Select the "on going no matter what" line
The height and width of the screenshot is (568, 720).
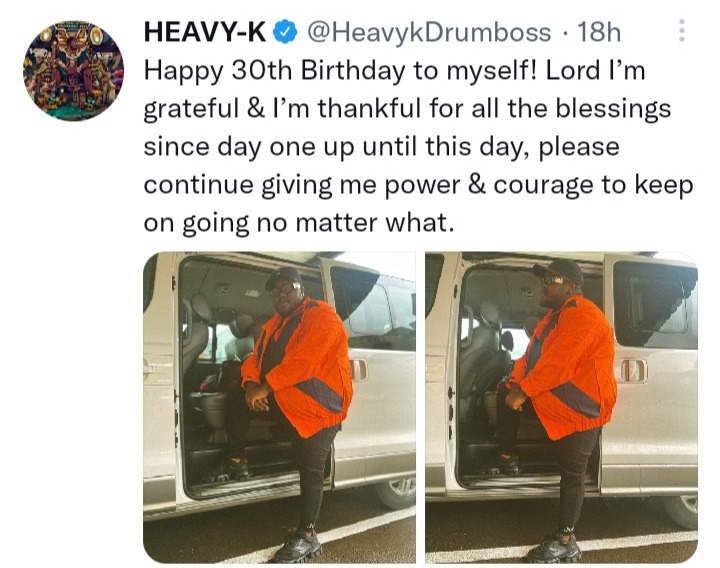299,223
